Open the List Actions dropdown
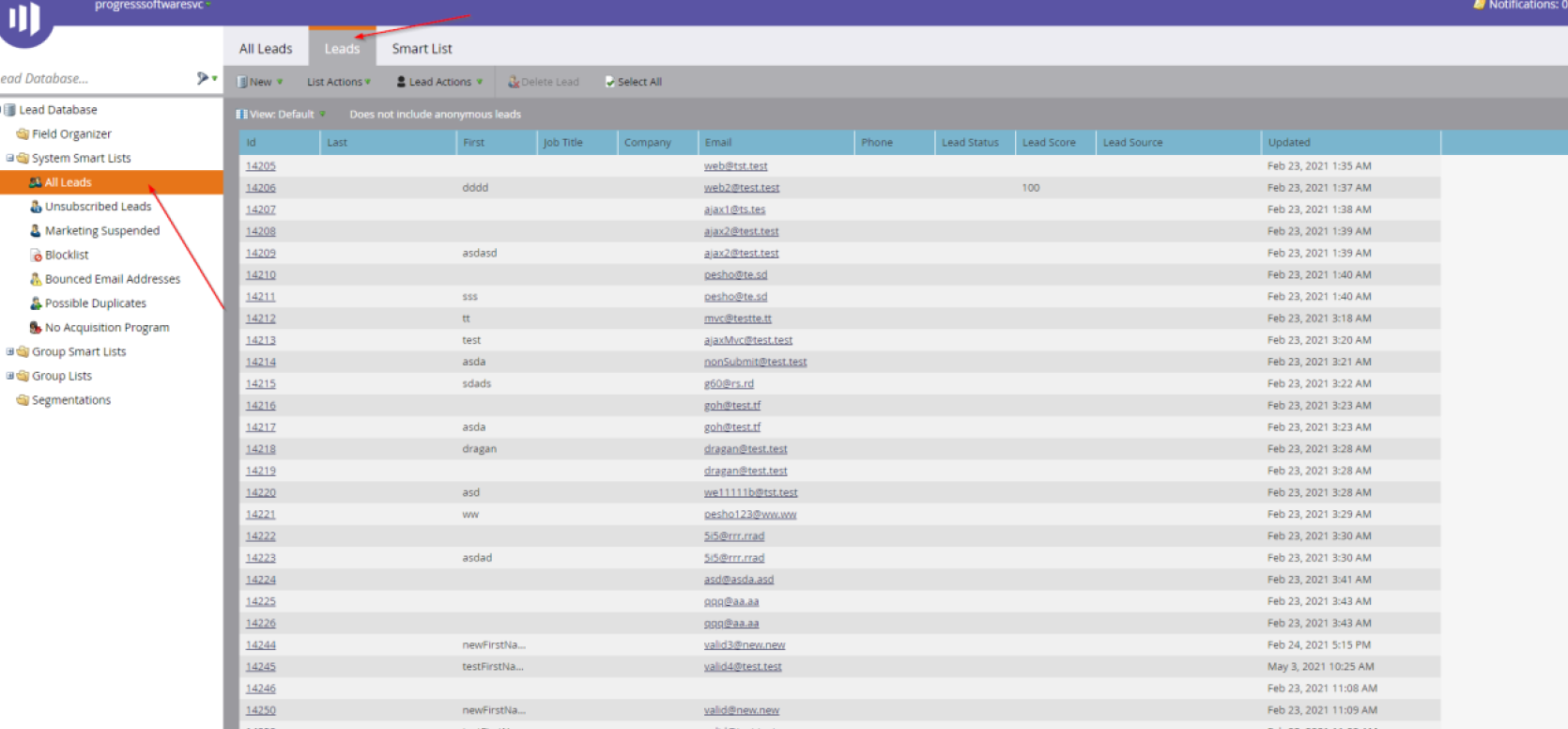Image resolution: width=1568 pixels, height=729 pixels. point(339,82)
